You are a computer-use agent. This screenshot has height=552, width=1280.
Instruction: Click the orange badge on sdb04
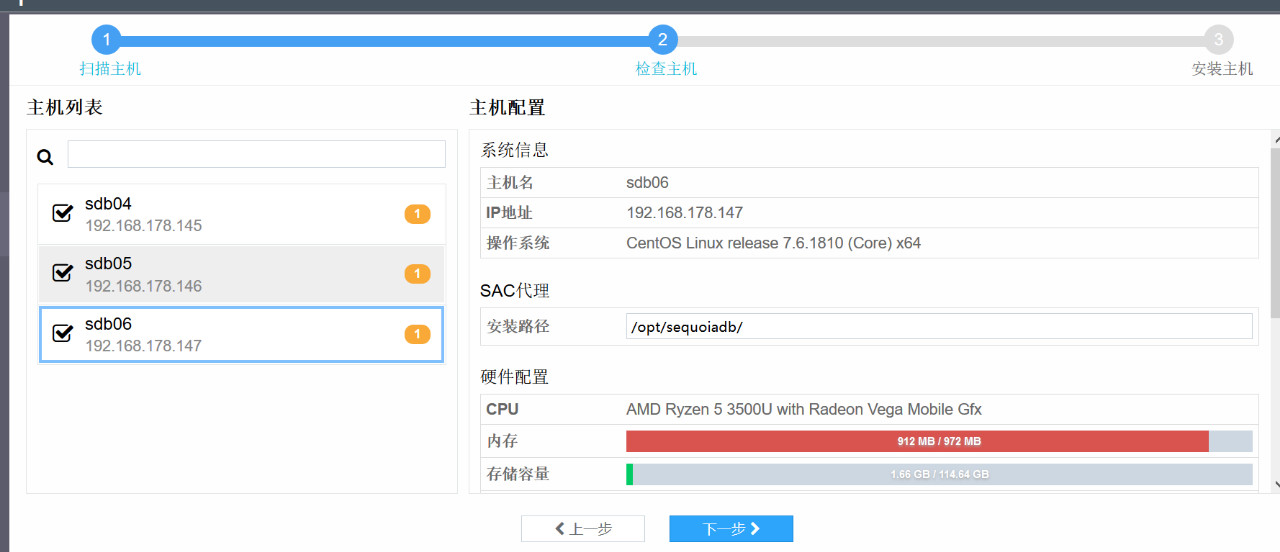point(417,214)
